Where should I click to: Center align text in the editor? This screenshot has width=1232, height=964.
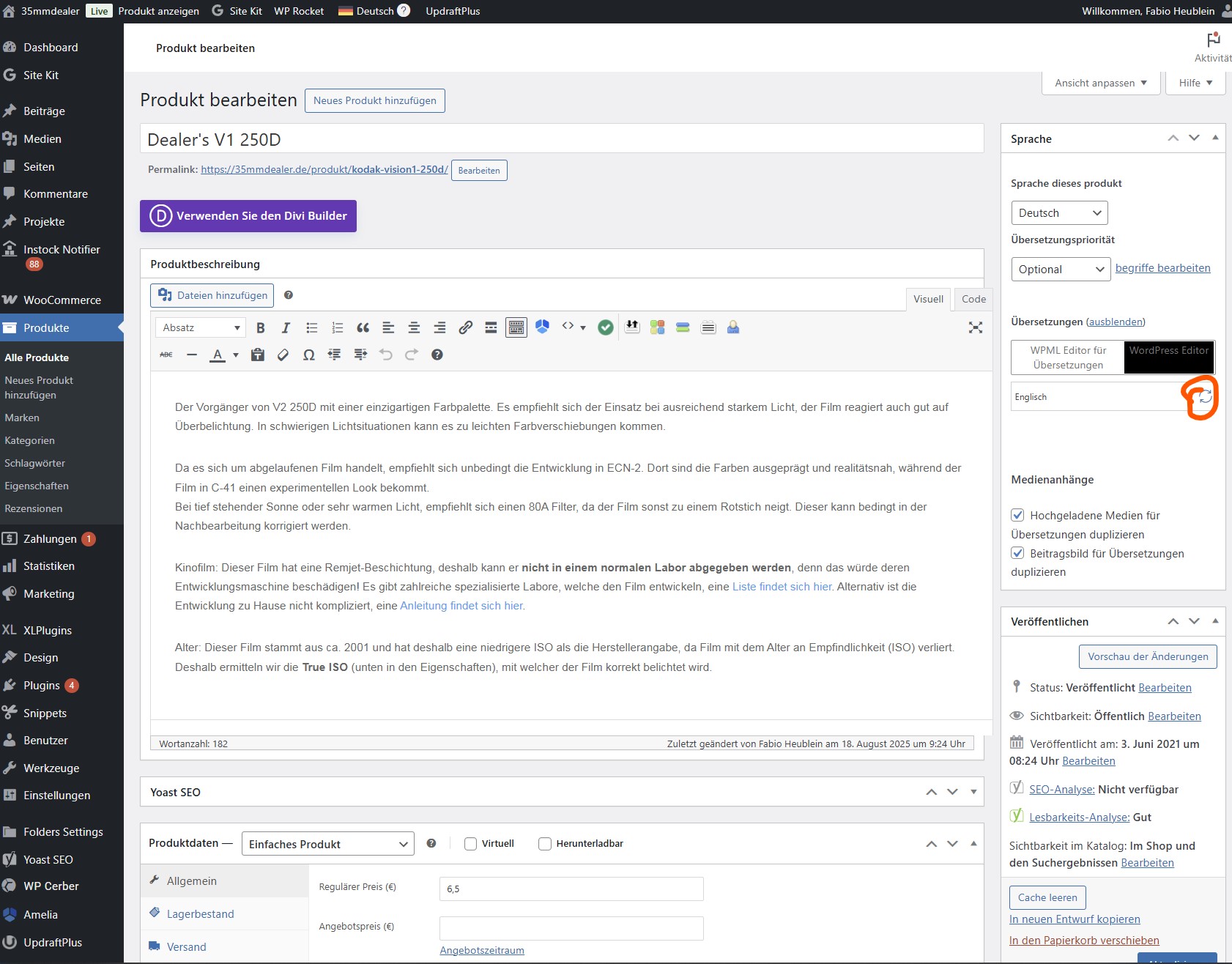coord(414,327)
